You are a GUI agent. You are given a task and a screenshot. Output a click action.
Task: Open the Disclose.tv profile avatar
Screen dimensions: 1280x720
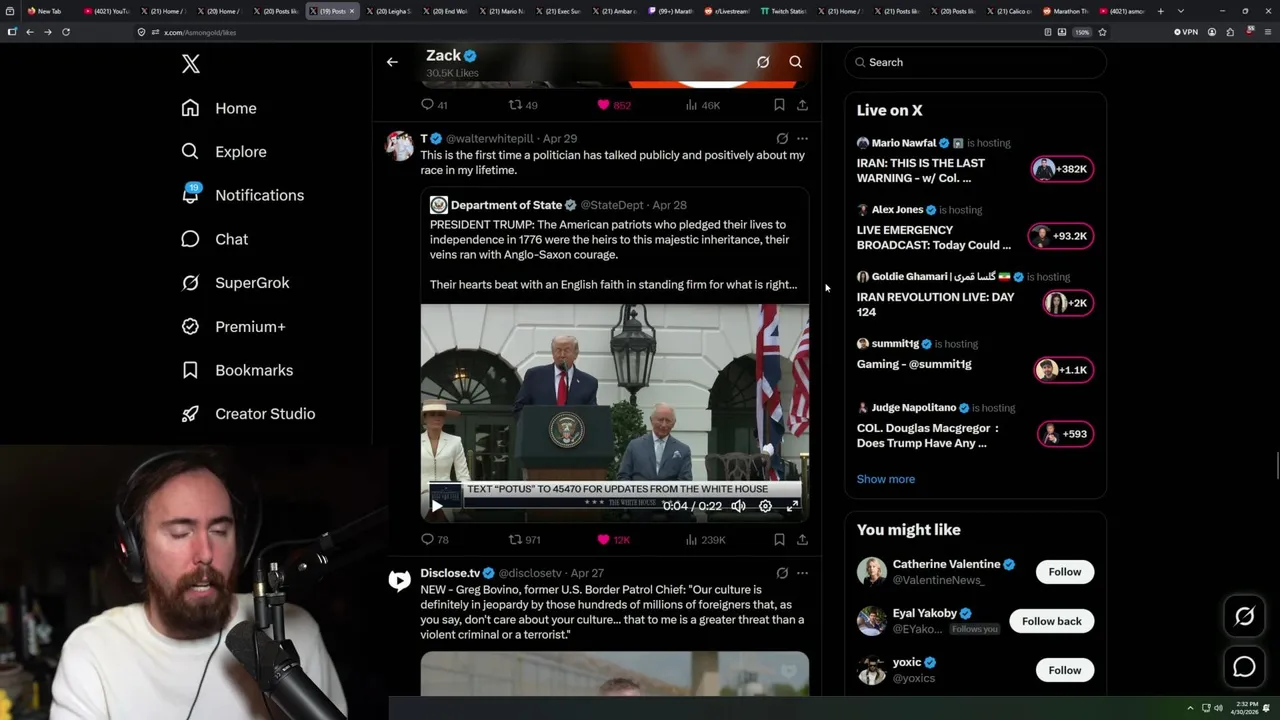tap(399, 580)
